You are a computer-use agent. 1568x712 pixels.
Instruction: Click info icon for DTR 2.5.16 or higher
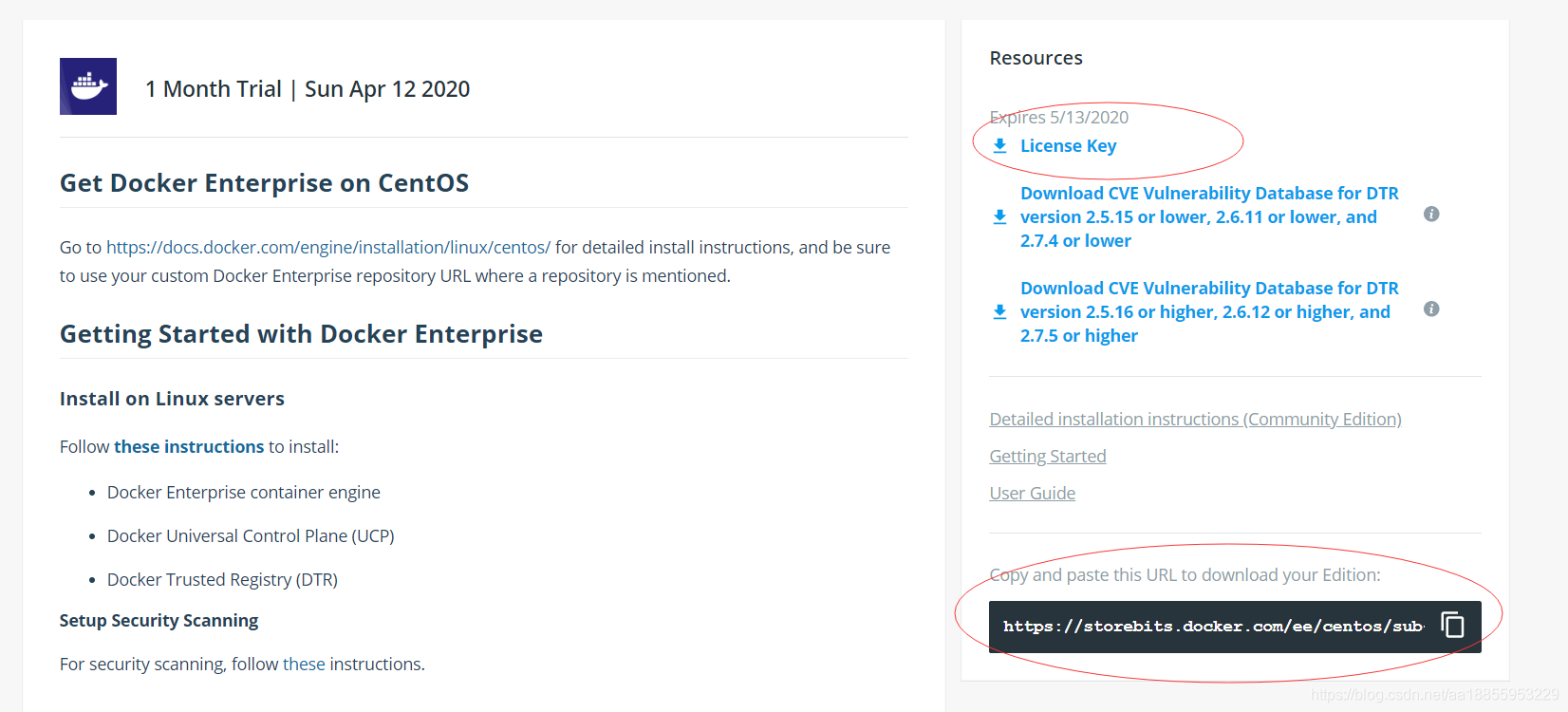click(1431, 309)
